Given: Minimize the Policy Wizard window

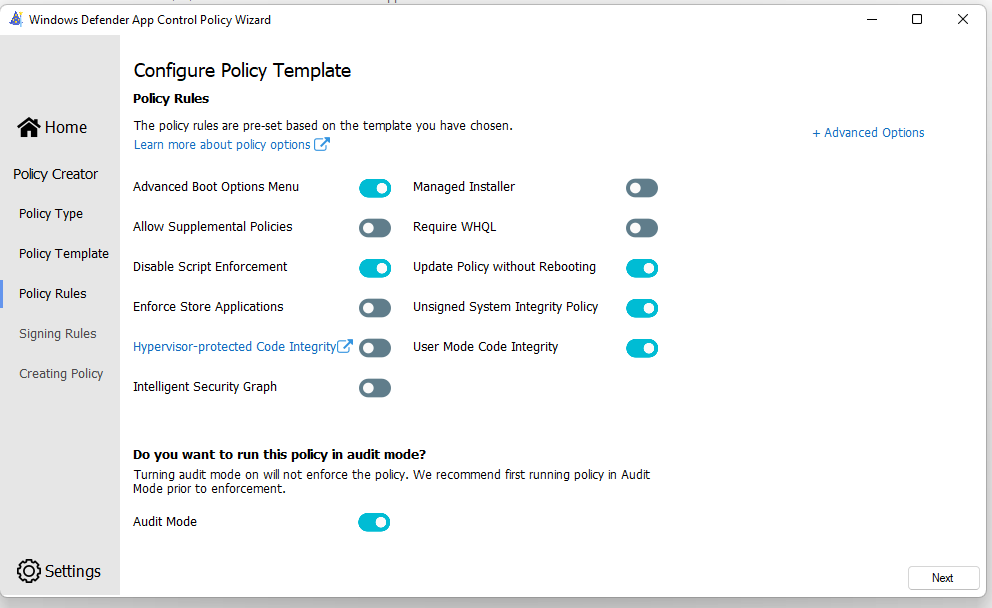Looking at the screenshot, I should [x=872, y=20].
